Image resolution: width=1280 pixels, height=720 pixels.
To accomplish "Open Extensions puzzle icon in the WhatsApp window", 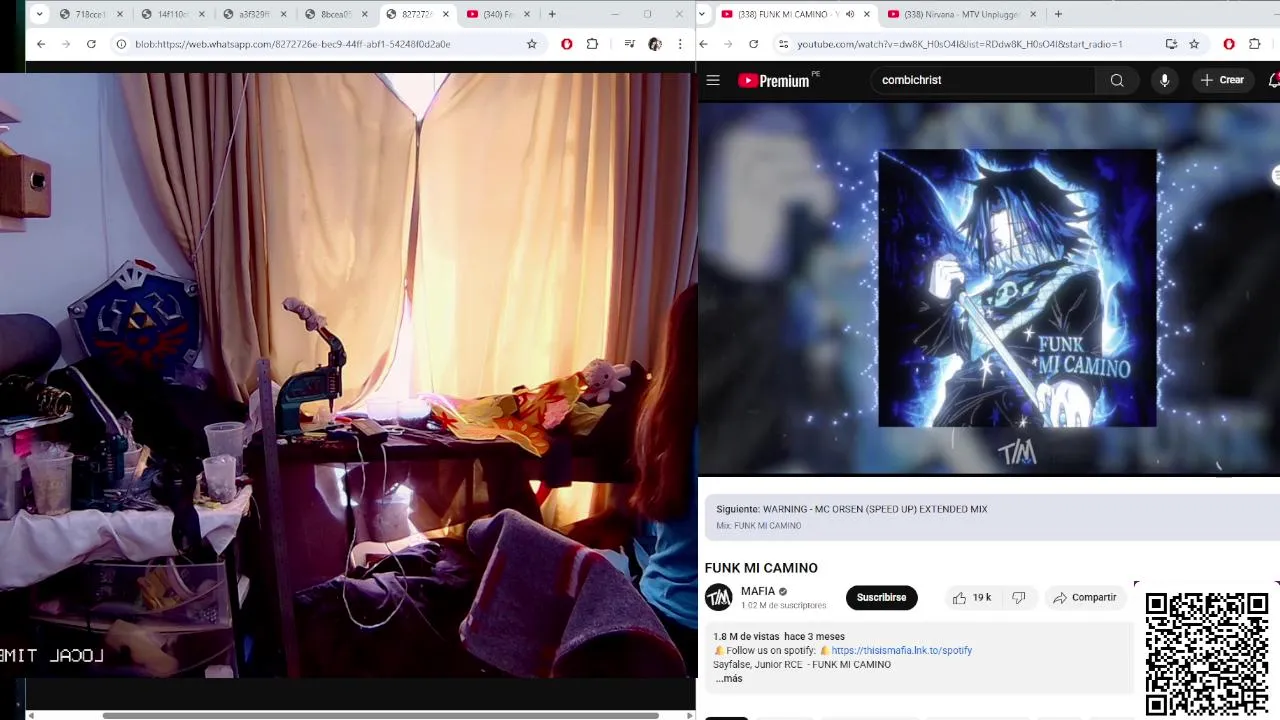I will point(592,44).
